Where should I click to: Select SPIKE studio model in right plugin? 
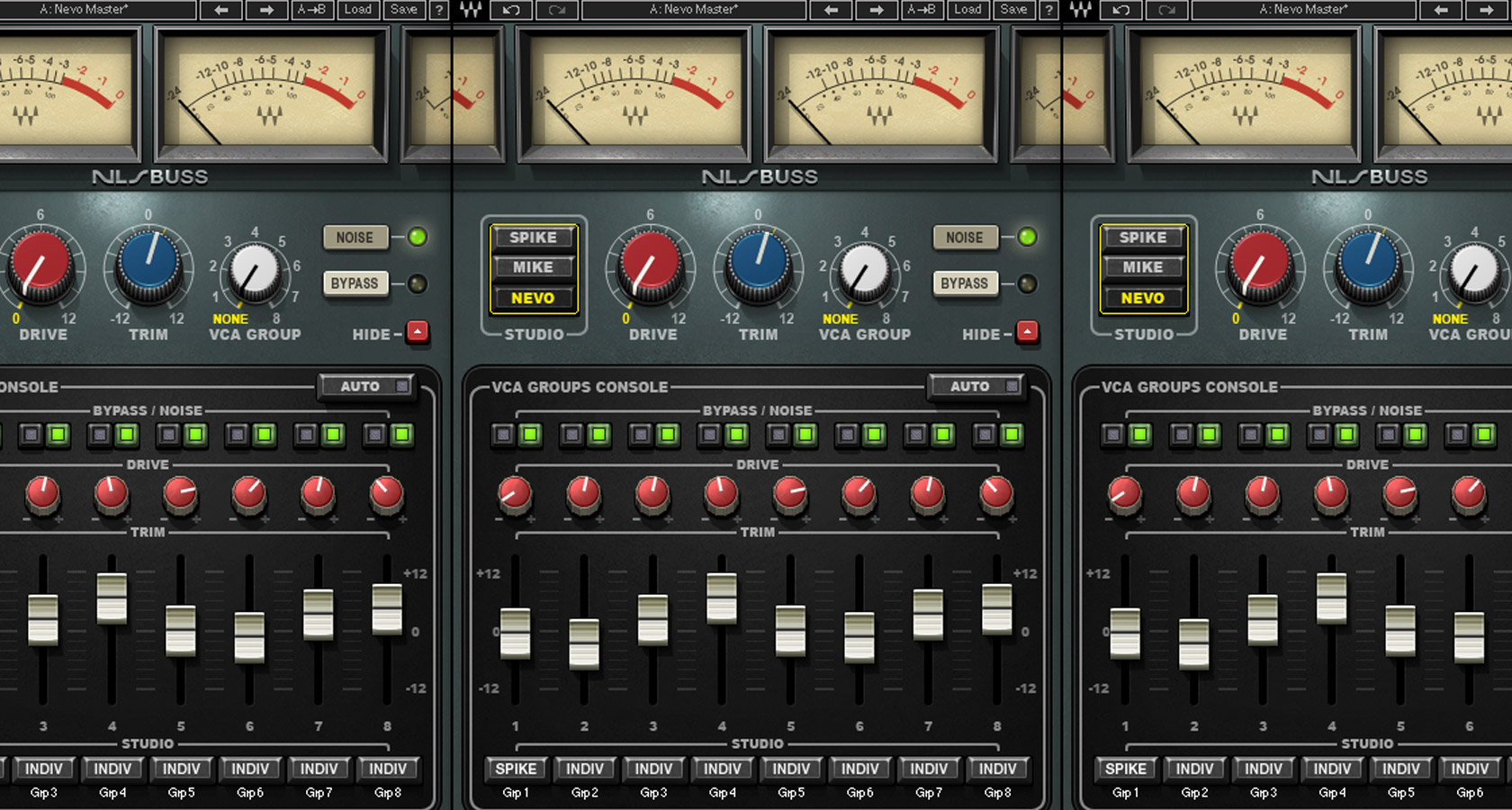coord(1143,238)
